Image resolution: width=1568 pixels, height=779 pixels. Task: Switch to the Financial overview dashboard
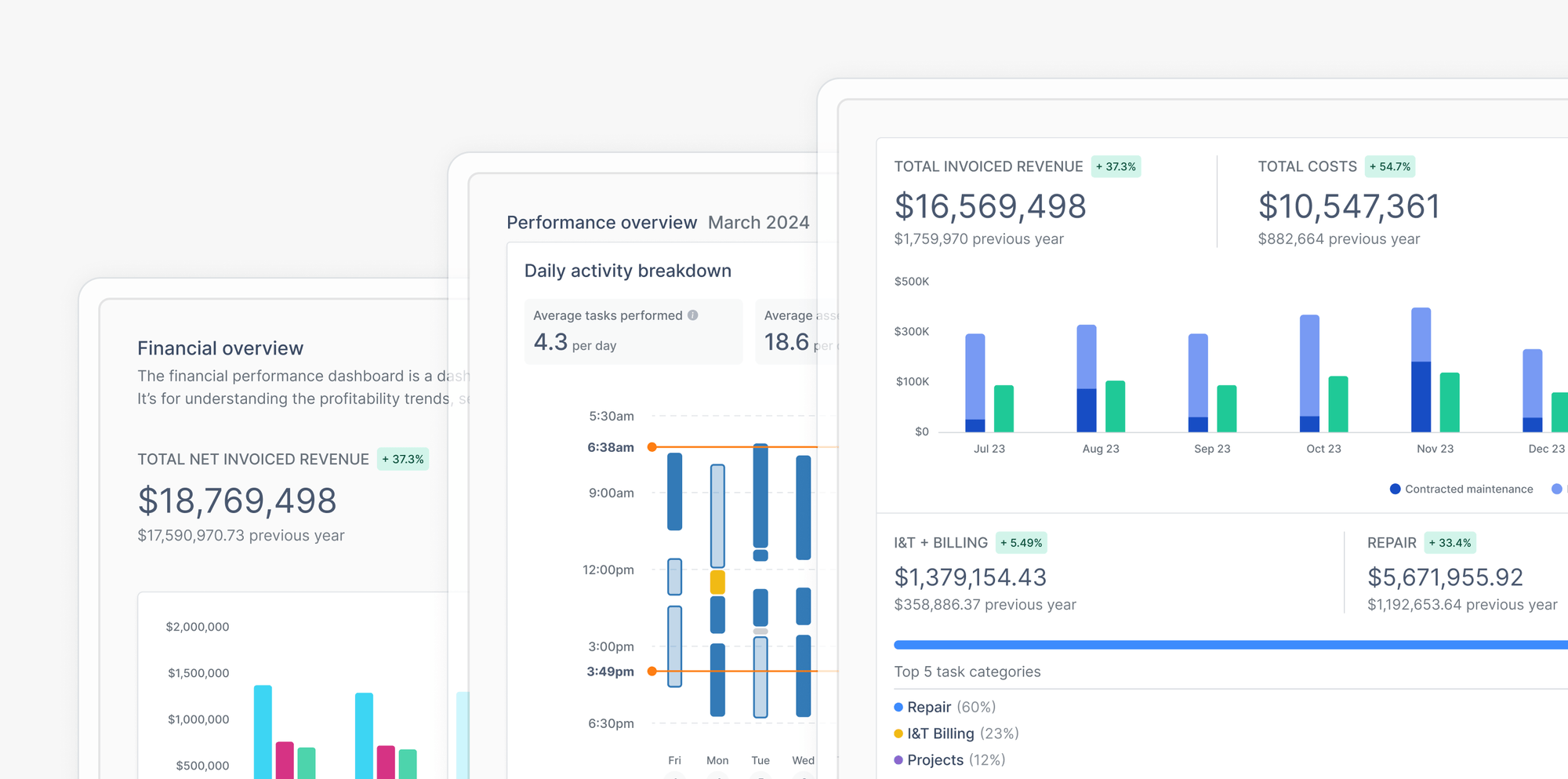click(x=220, y=348)
